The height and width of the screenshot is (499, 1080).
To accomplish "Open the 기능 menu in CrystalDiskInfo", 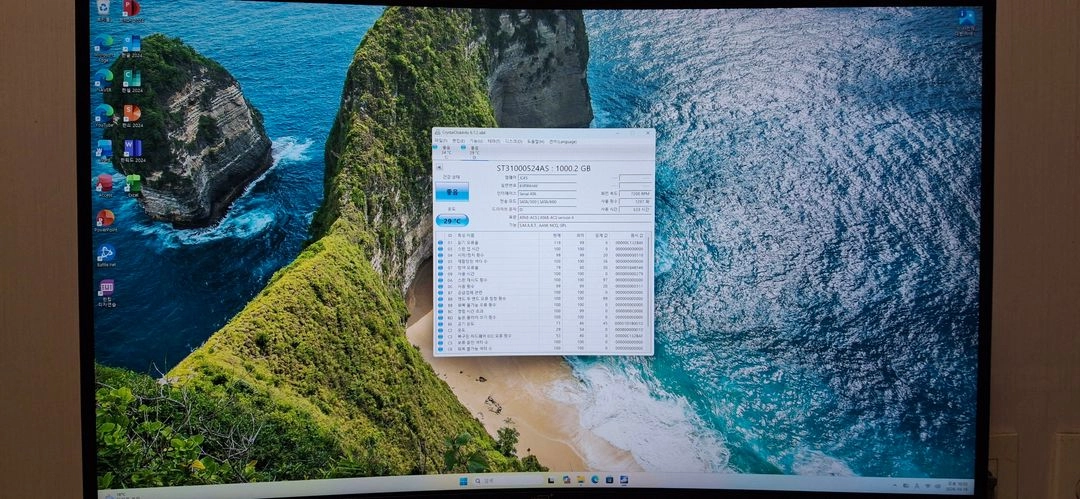I will point(477,141).
